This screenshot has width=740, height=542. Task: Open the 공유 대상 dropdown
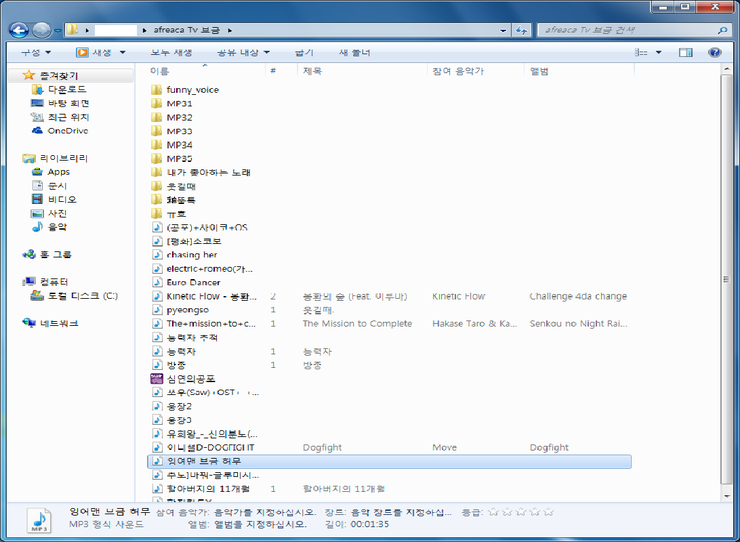click(x=243, y=52)
